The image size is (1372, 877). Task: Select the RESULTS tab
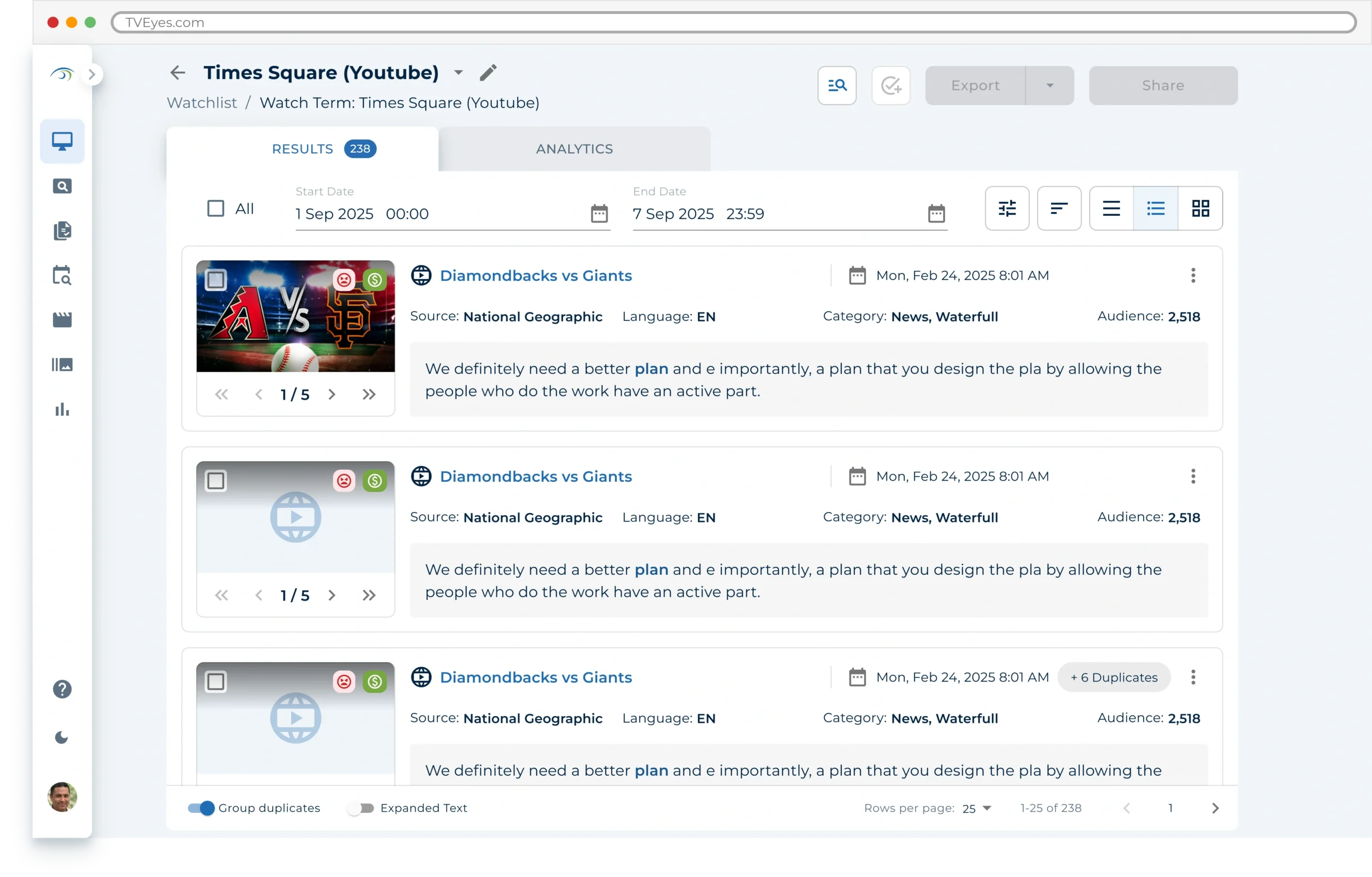(x=303, y=149)
